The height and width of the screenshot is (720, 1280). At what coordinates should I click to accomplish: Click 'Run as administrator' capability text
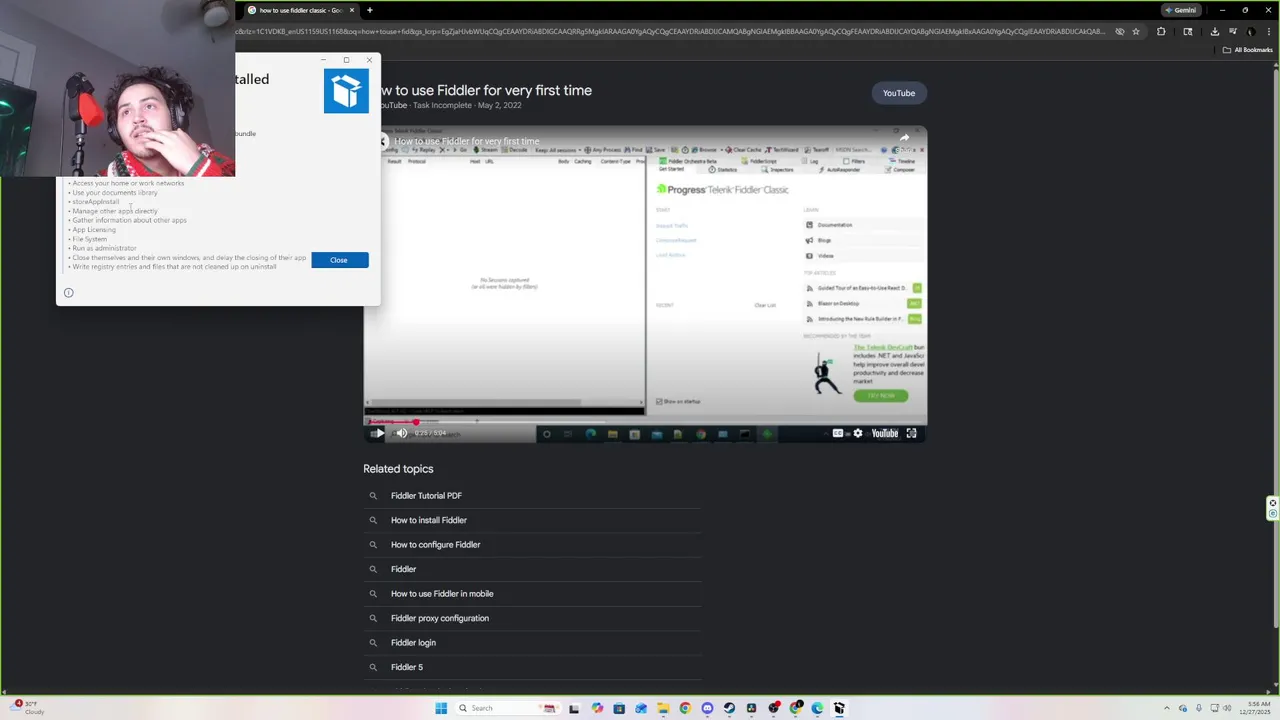pos(104,248)
